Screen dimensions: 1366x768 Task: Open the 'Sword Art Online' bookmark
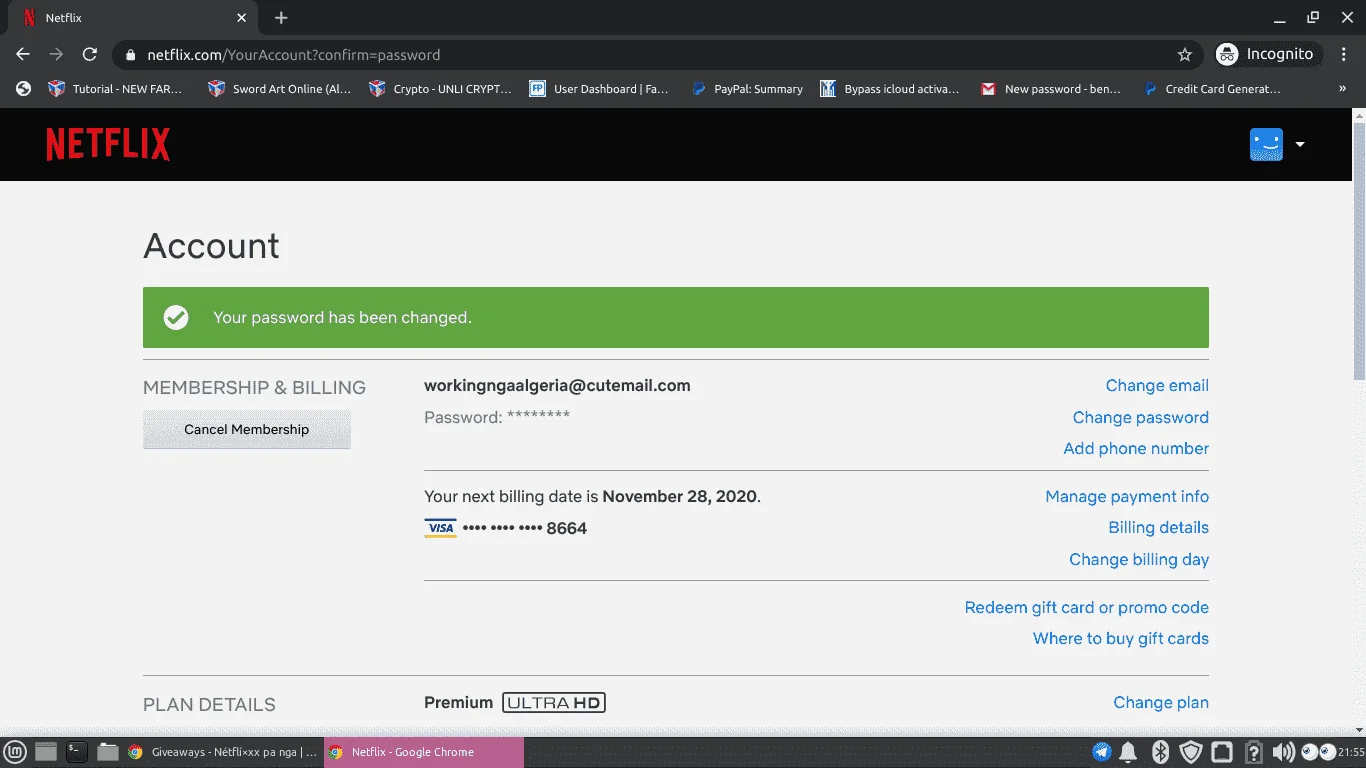[x=280, y=89]
